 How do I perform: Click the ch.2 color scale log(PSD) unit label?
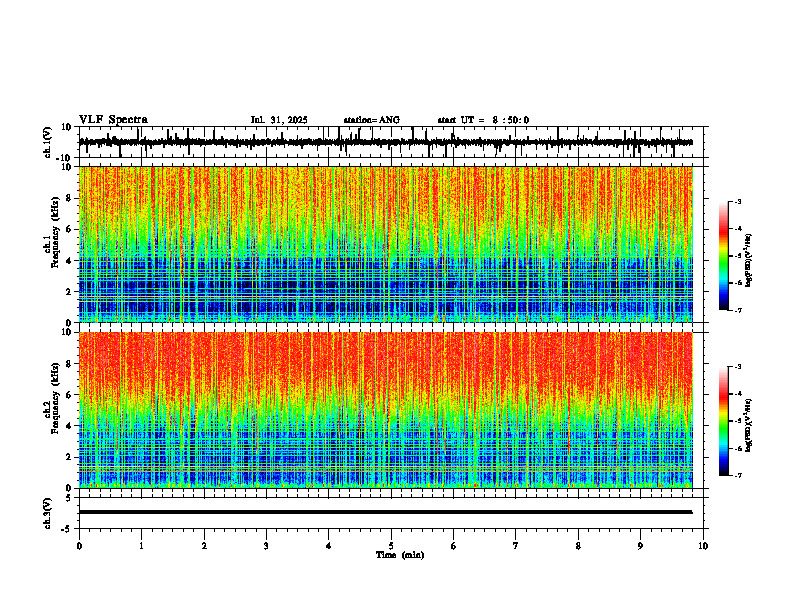pyautogui.click(x=749, y=426)
